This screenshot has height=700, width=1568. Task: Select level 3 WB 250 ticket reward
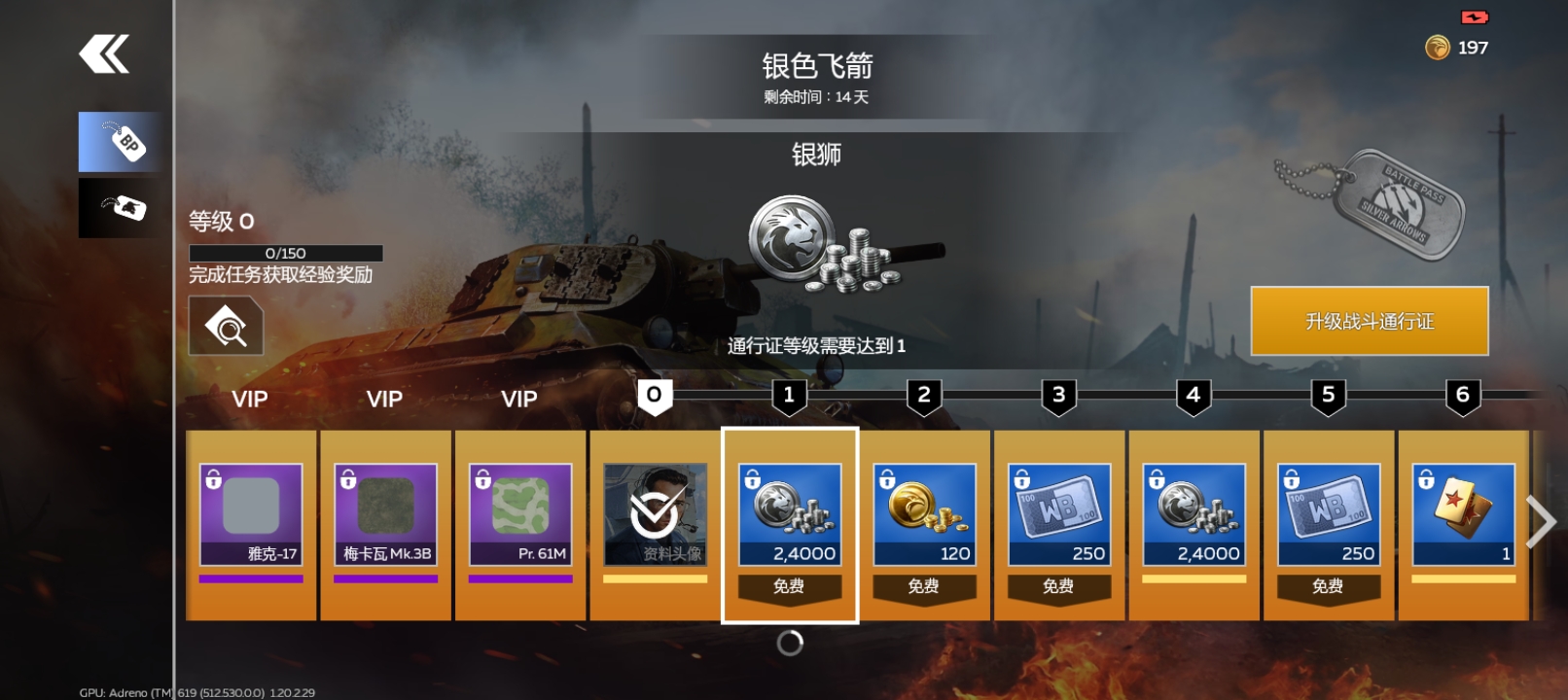pyautogui.click(x=1059, y=525)
